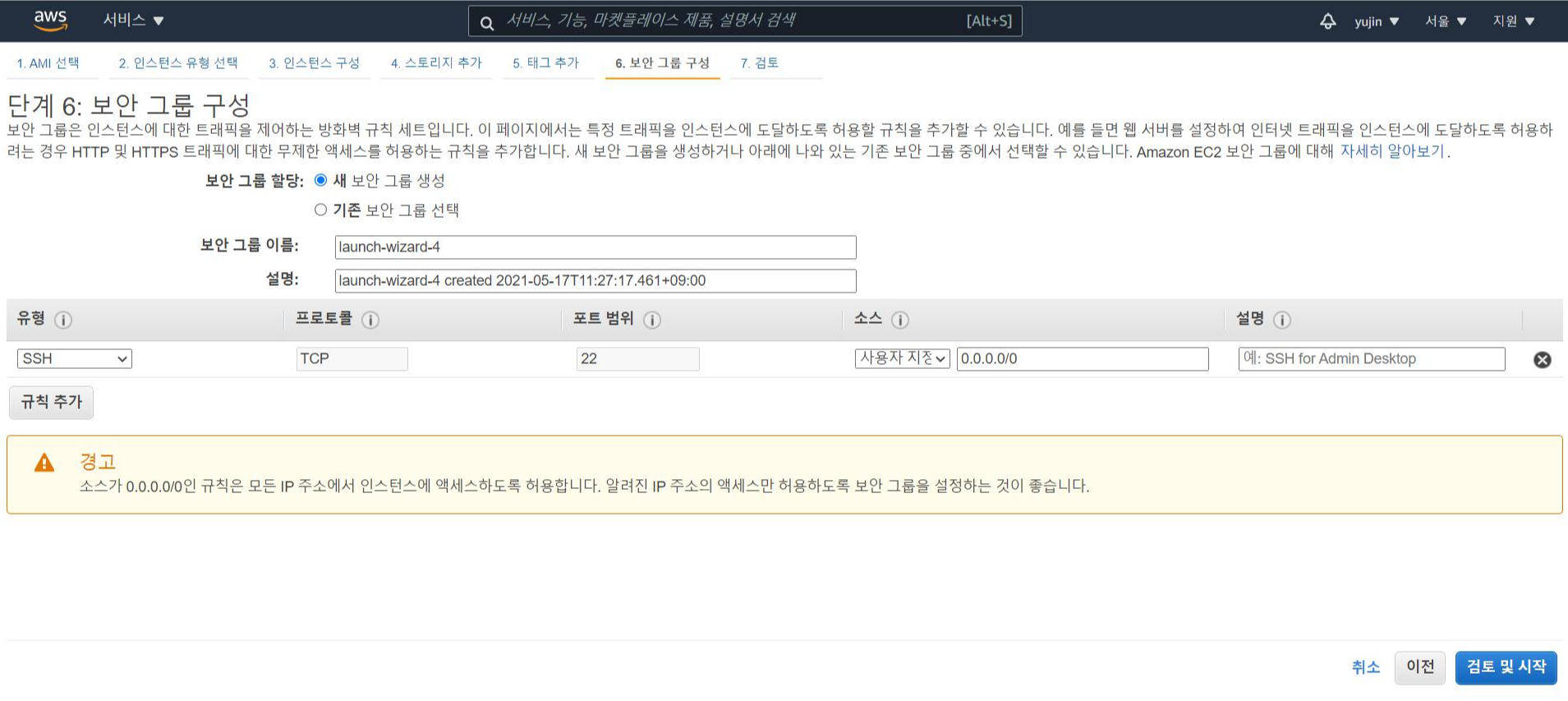This screenshot has width=1568, height=701.
Task: Click the warning triangle icon
Action: click(x=44, y=463)
